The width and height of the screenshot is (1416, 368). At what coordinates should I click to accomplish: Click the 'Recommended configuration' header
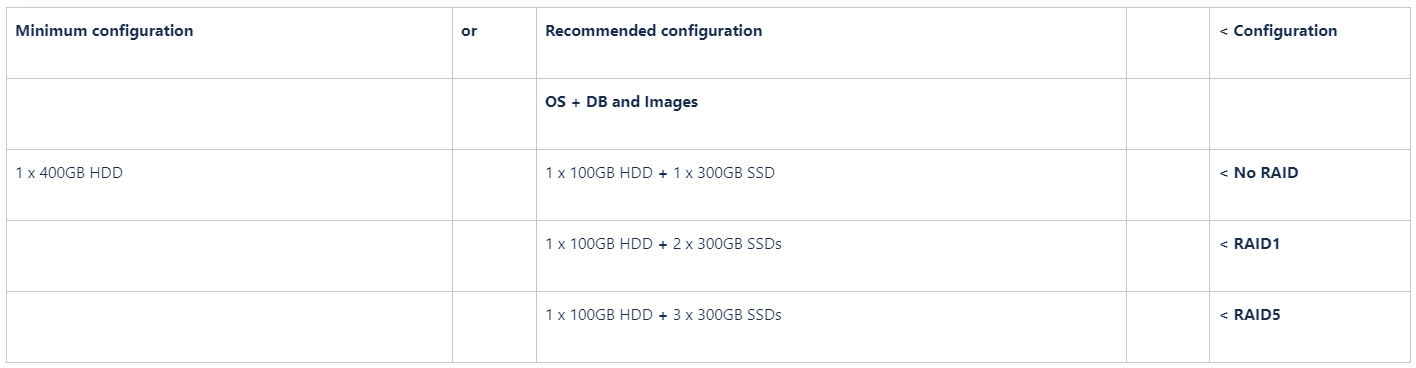831,43
